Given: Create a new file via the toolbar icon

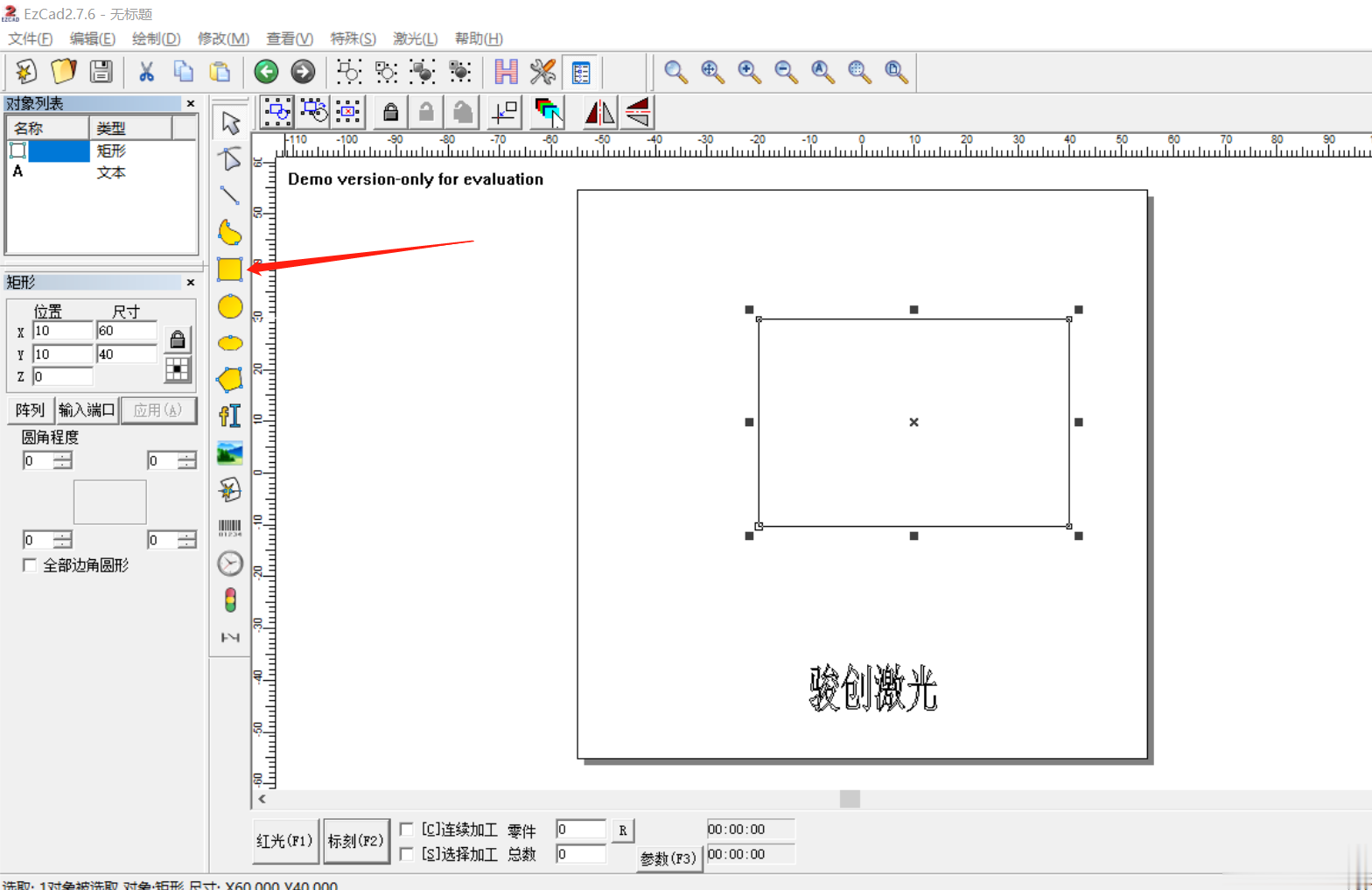Looking at the screenshot, I should coord(25,72).
